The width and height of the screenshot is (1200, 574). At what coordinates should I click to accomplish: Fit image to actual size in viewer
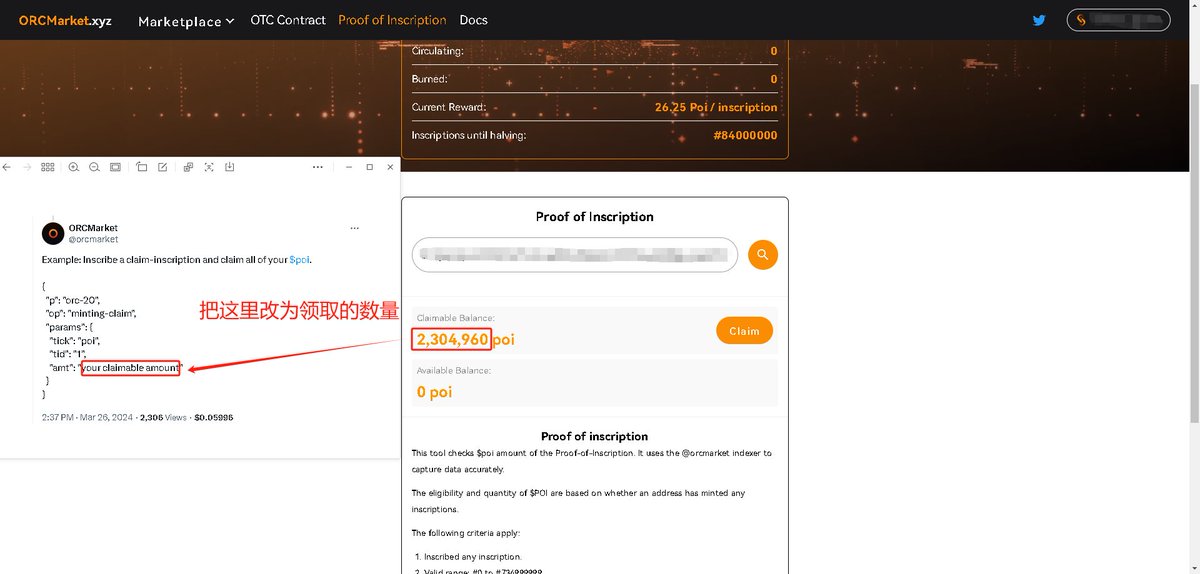coord(115,167)
